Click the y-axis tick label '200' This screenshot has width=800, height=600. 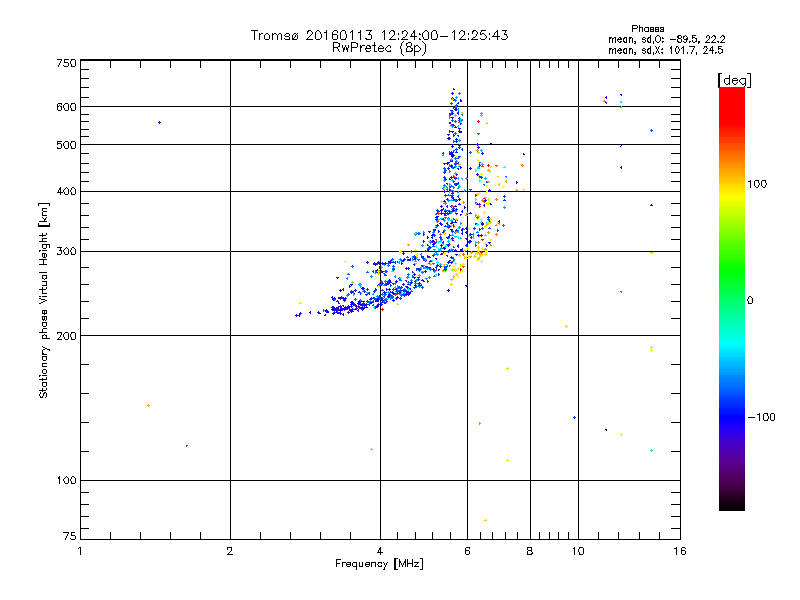pos(66,336)
